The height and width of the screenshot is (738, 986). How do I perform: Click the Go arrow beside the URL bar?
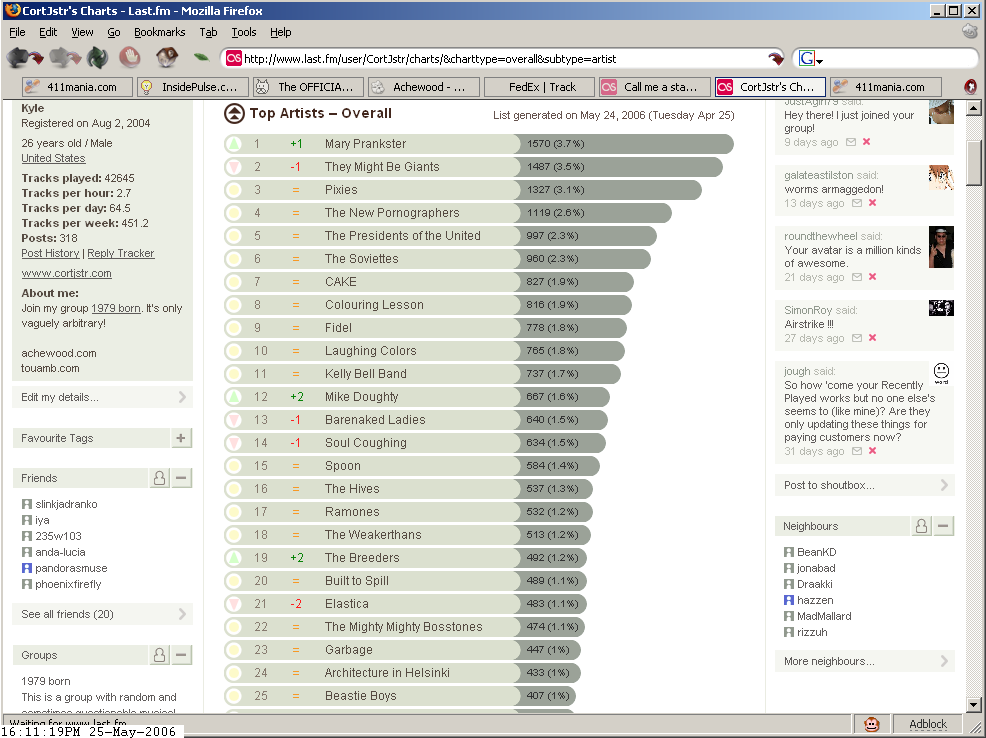coord(775,58)
